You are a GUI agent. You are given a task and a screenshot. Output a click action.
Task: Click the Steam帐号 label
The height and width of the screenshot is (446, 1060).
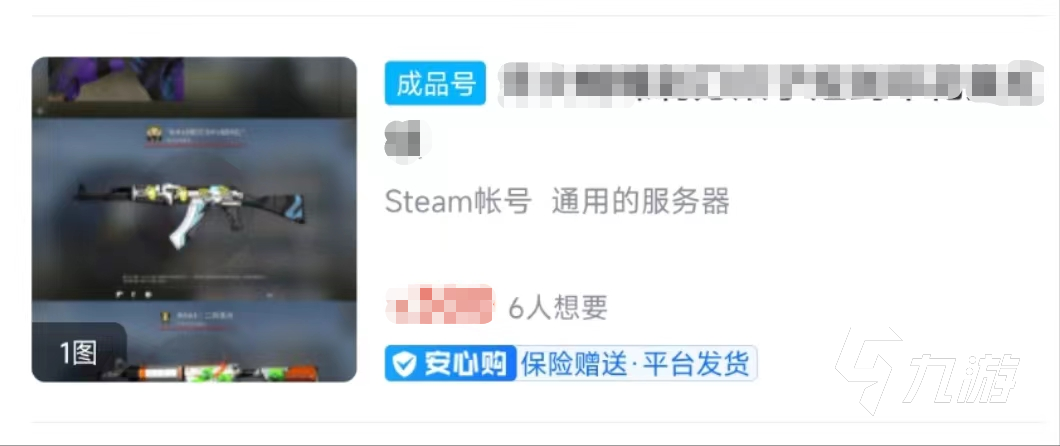tap(458, 202)
